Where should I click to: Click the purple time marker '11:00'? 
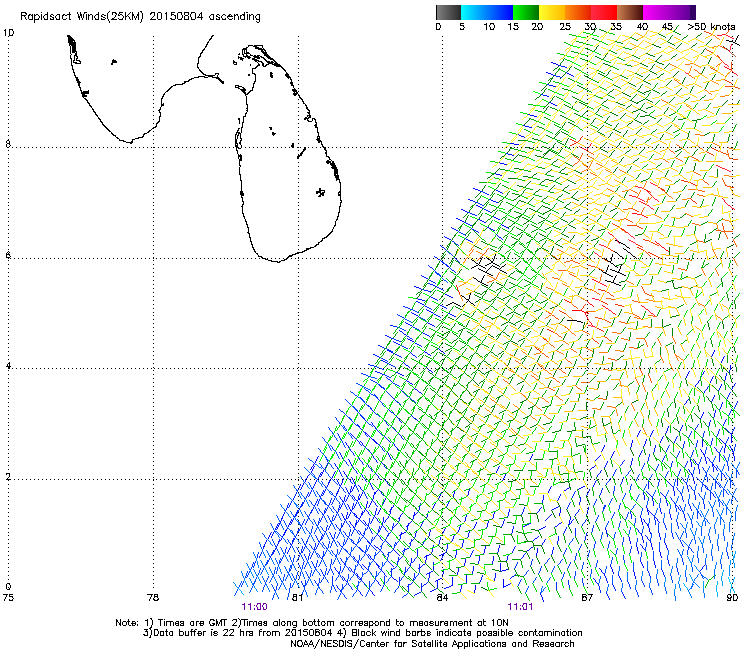[254, 607]
